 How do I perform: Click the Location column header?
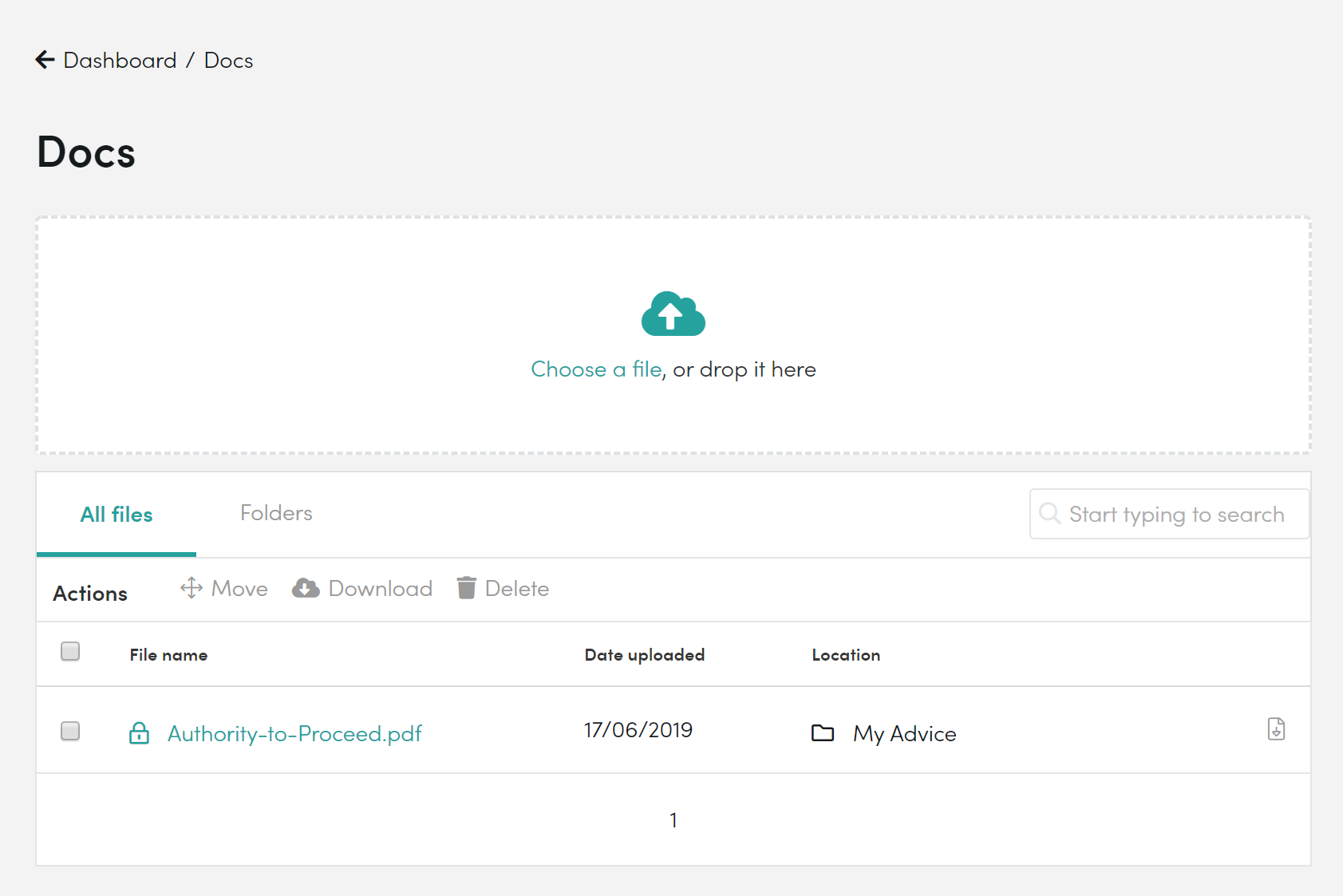pyautogui.click(x=846, y=655)
